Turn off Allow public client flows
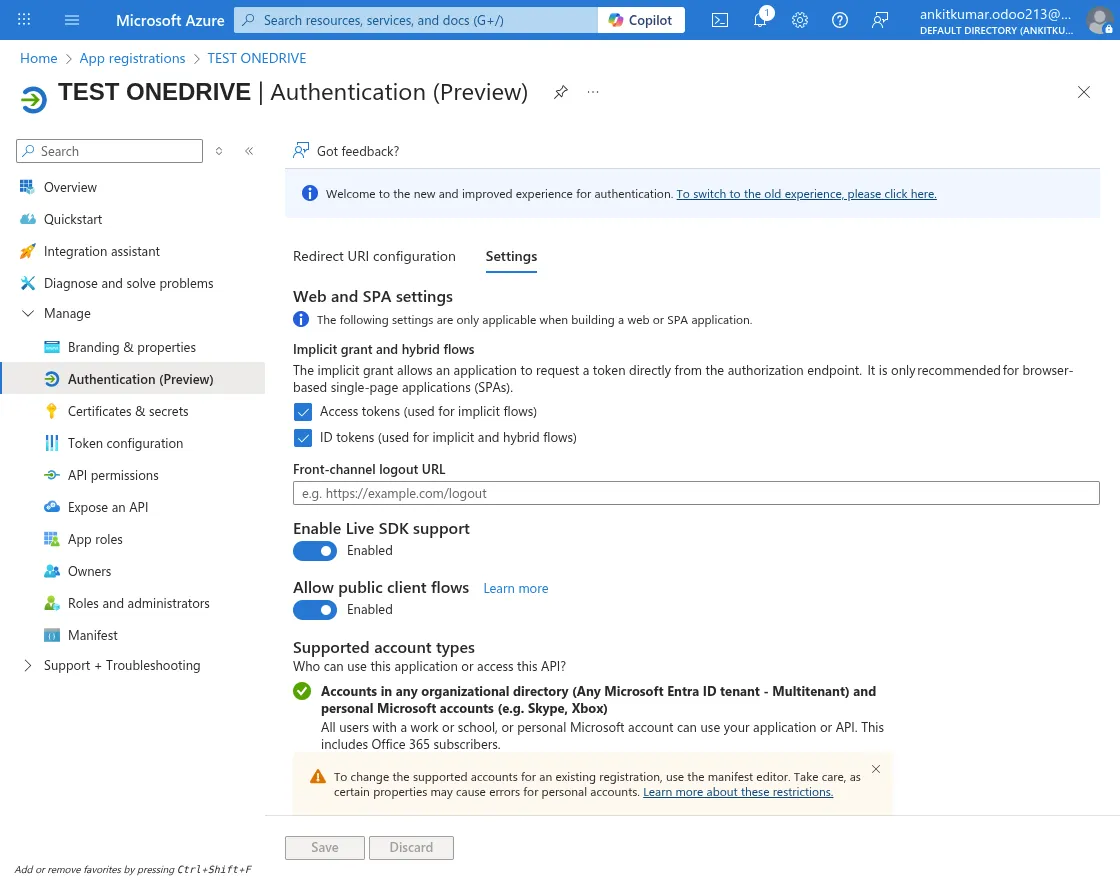 tap(315, 610)
